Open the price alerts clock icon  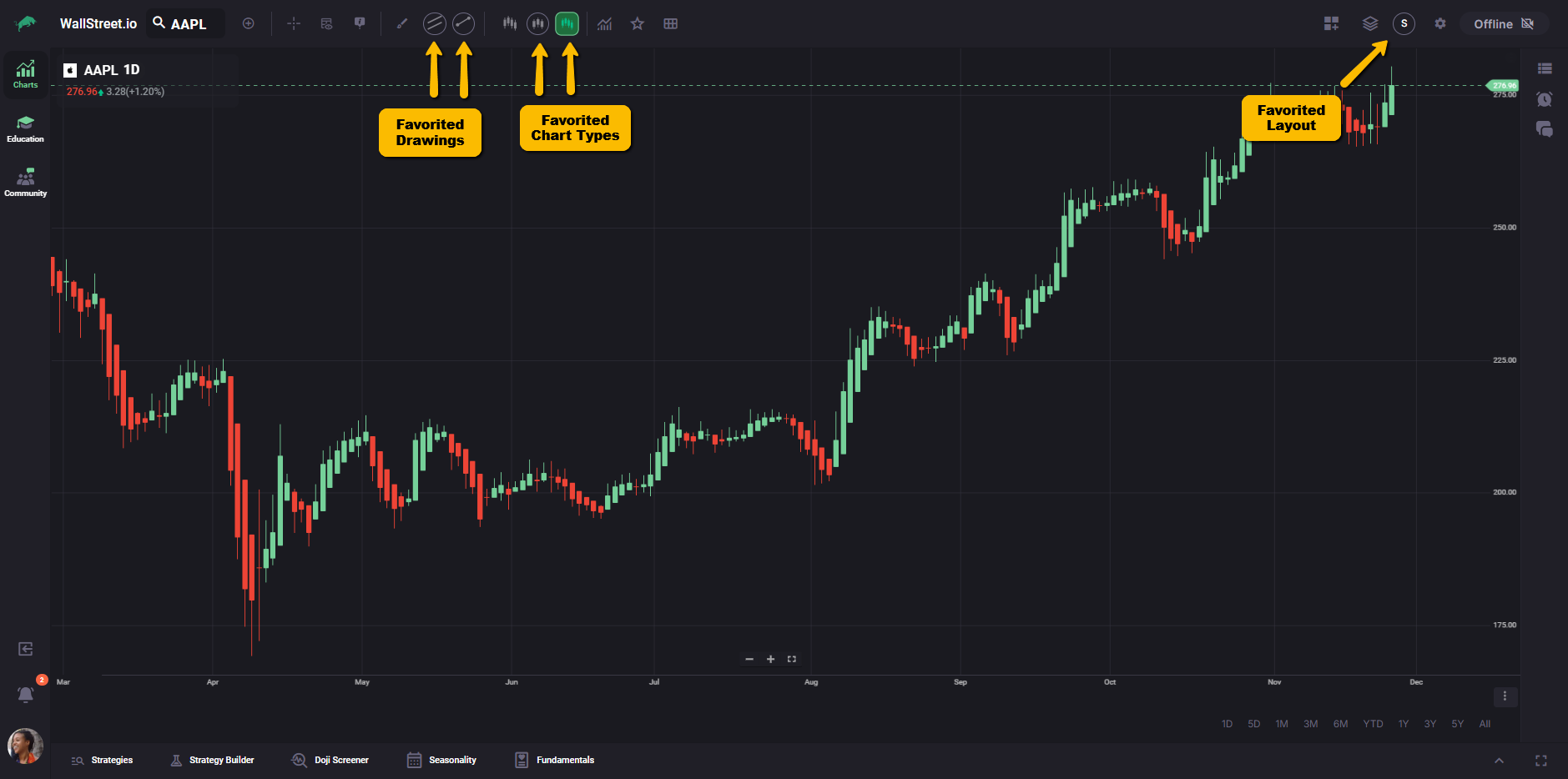1544,99
